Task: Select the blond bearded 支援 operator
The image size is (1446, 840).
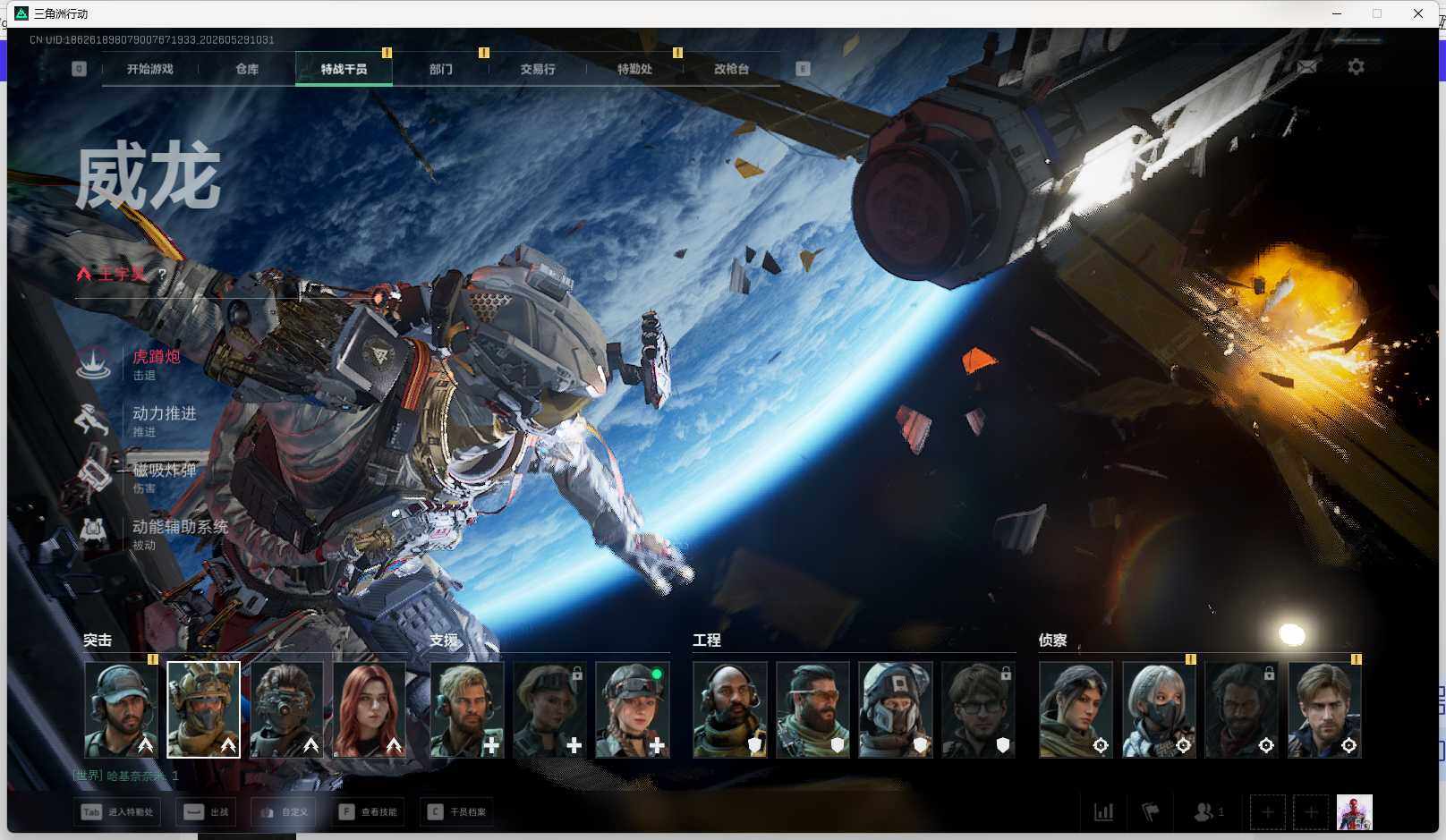Action: coord(467,709)
